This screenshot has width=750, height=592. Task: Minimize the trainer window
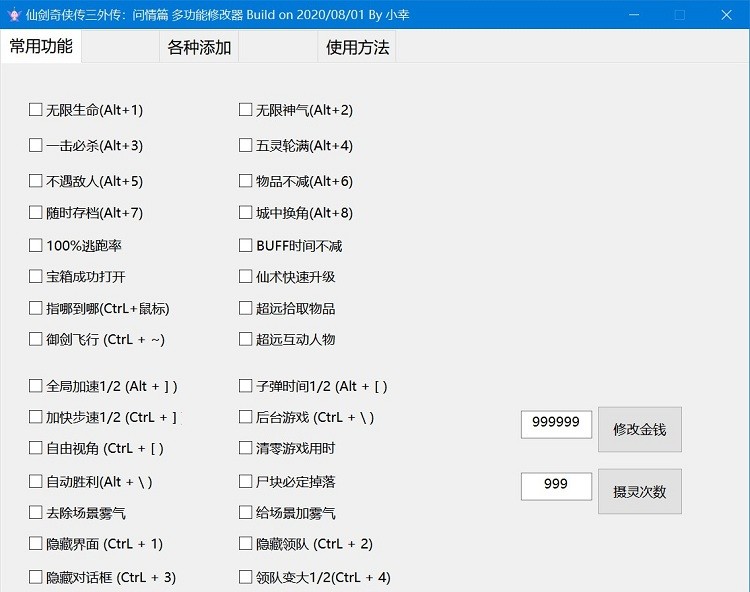634,15
